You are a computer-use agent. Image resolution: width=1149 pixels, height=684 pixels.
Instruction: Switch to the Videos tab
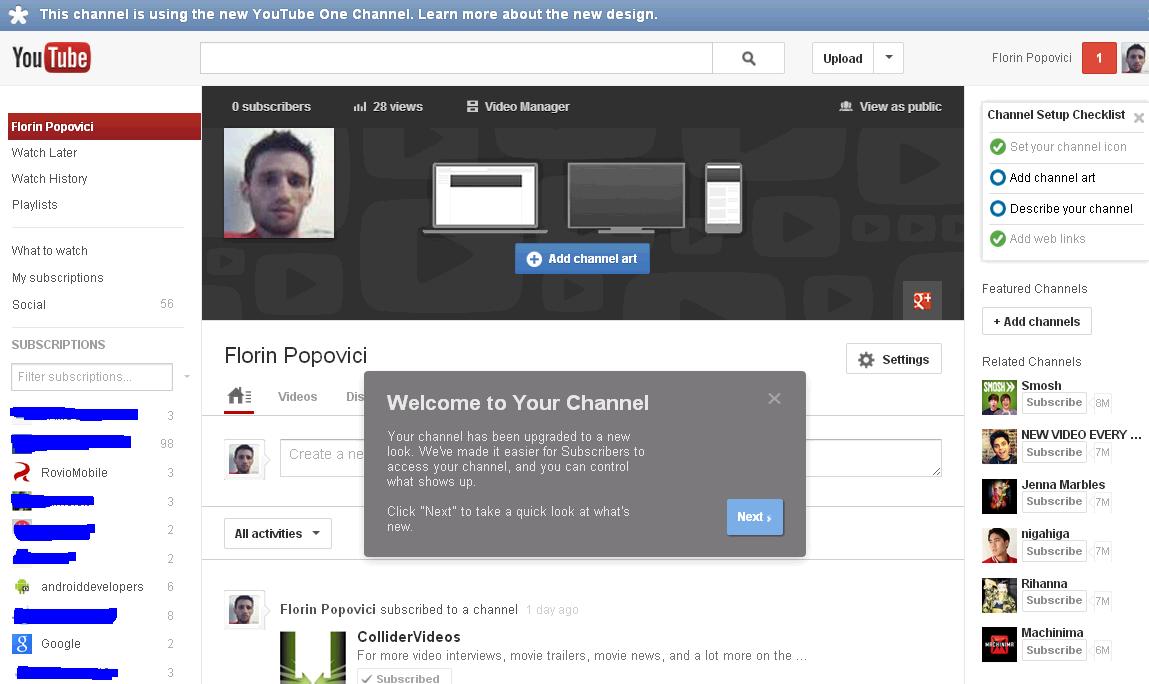(298, 397)
